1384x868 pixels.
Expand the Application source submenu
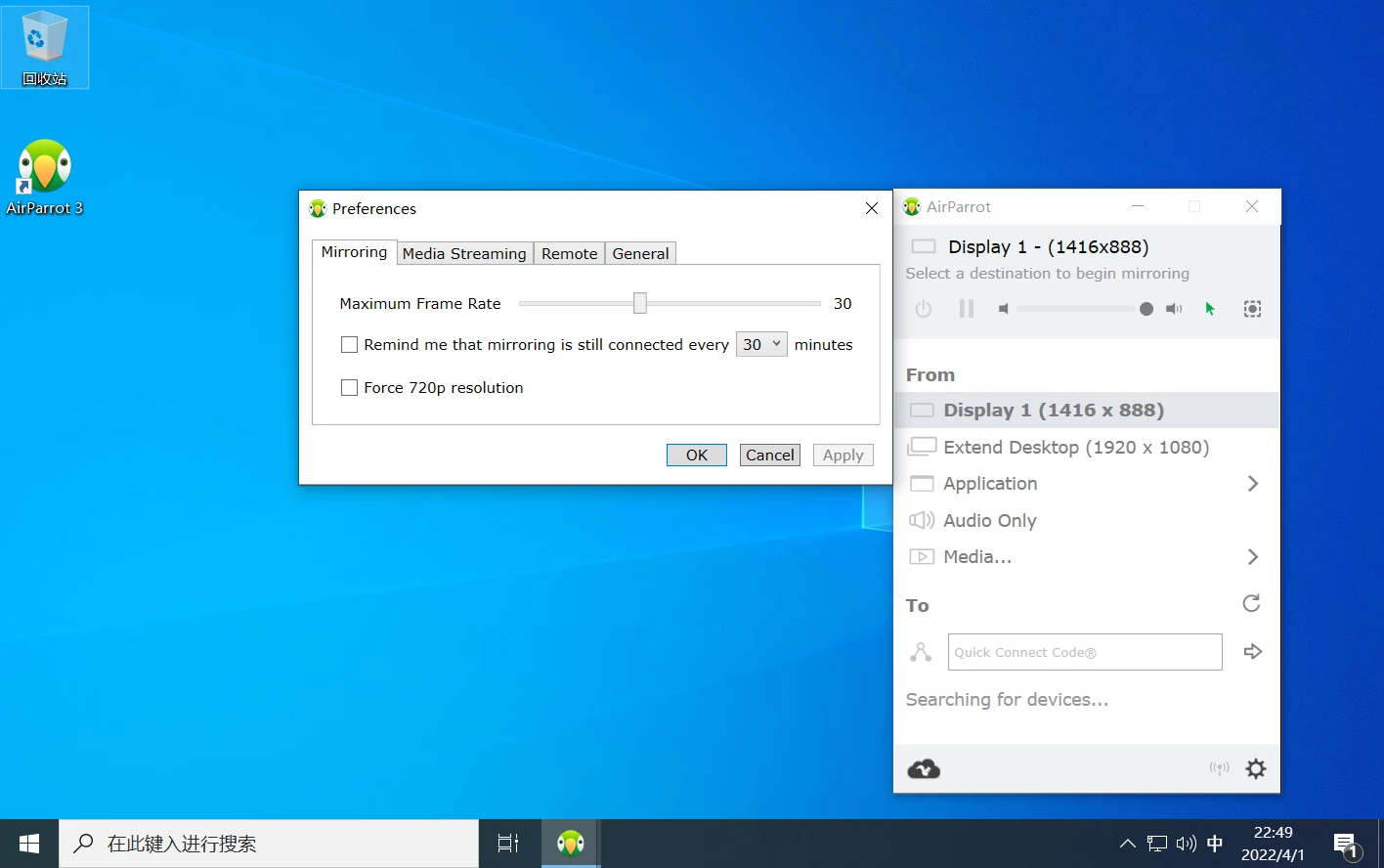click(1253, 484)
